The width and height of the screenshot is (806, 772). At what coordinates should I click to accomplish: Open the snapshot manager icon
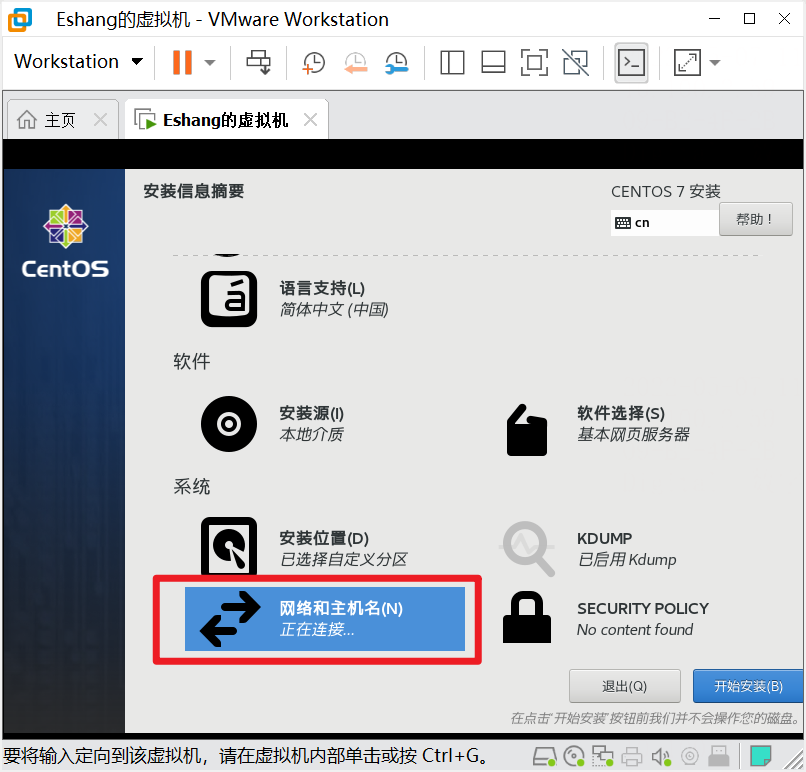(x=396, y=63)
